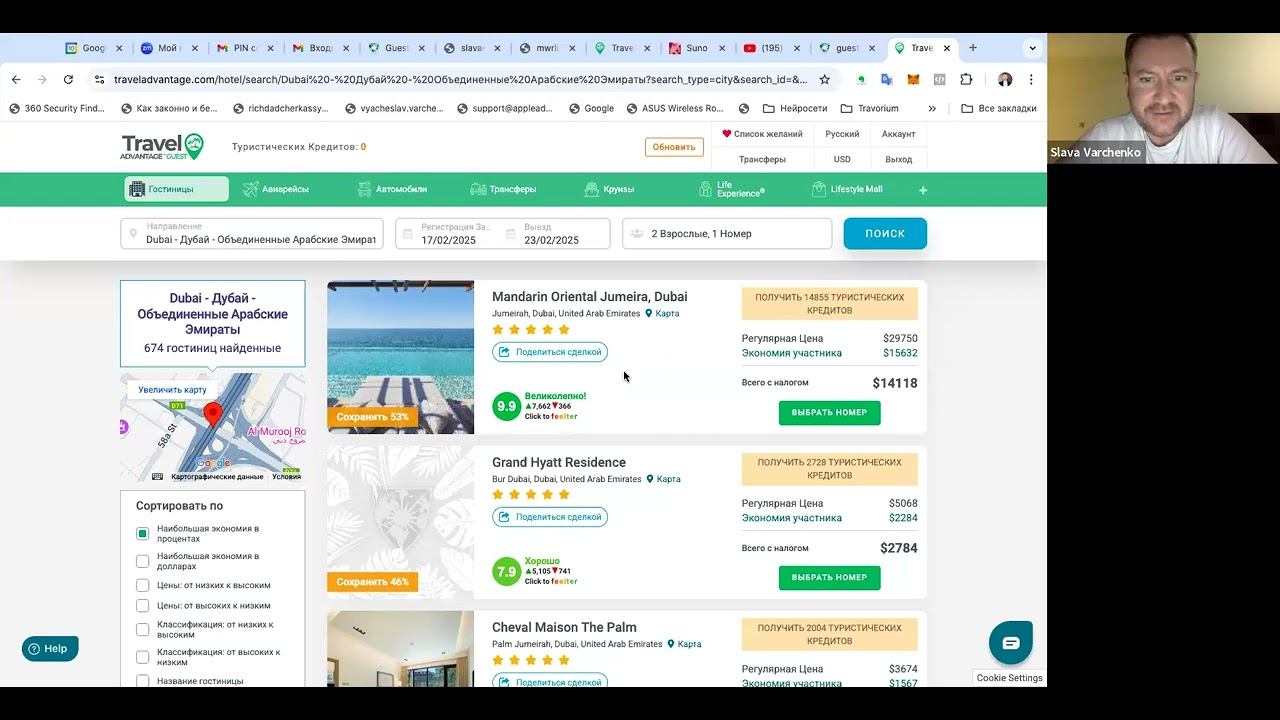The image size is (1280, 720).
Task: Bookmark this page with the star icon
Action: [x=825, y=79]
